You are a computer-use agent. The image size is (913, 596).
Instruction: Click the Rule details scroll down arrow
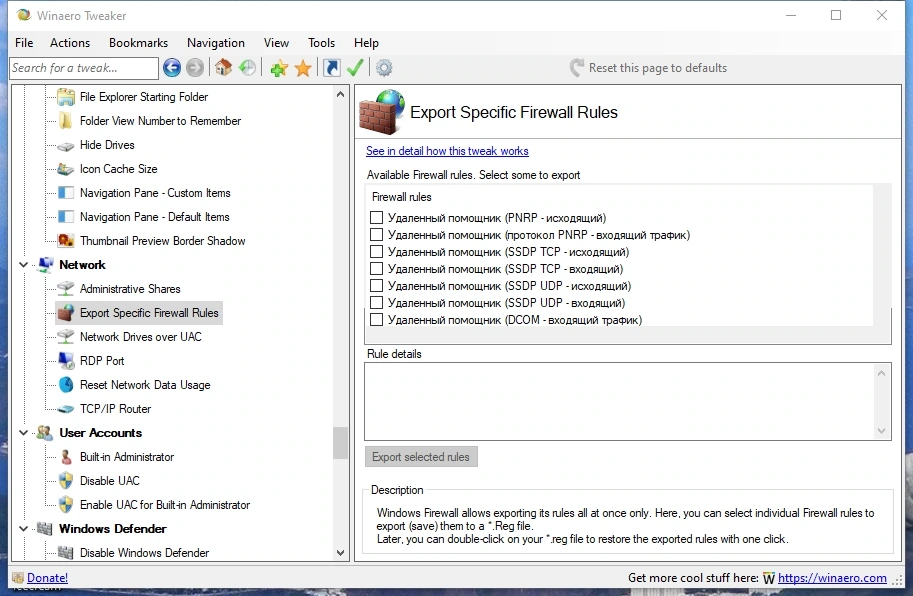click(x=881, y=431)
